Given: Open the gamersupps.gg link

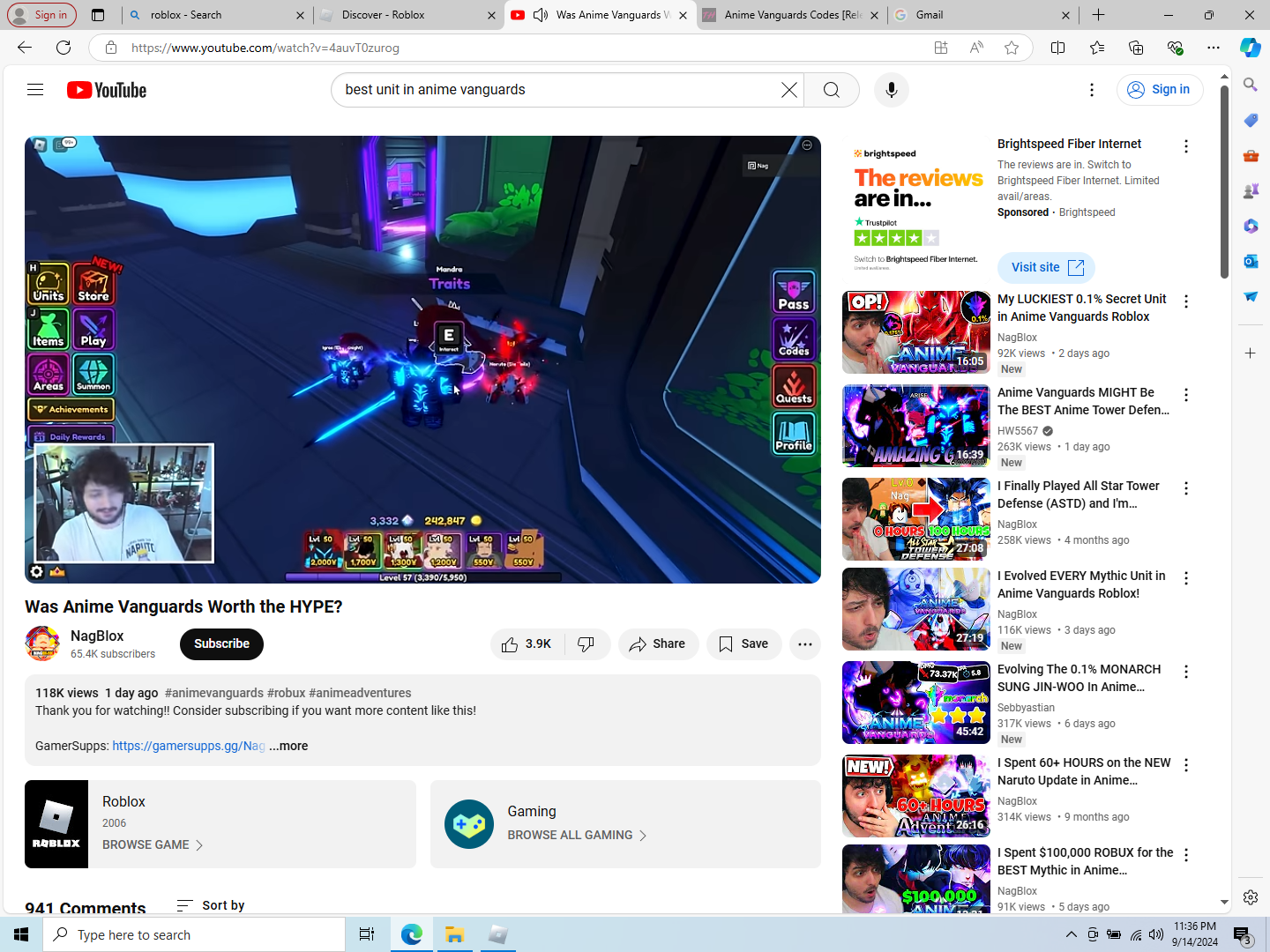Looking at the screenshot, I should click(189, 746).
